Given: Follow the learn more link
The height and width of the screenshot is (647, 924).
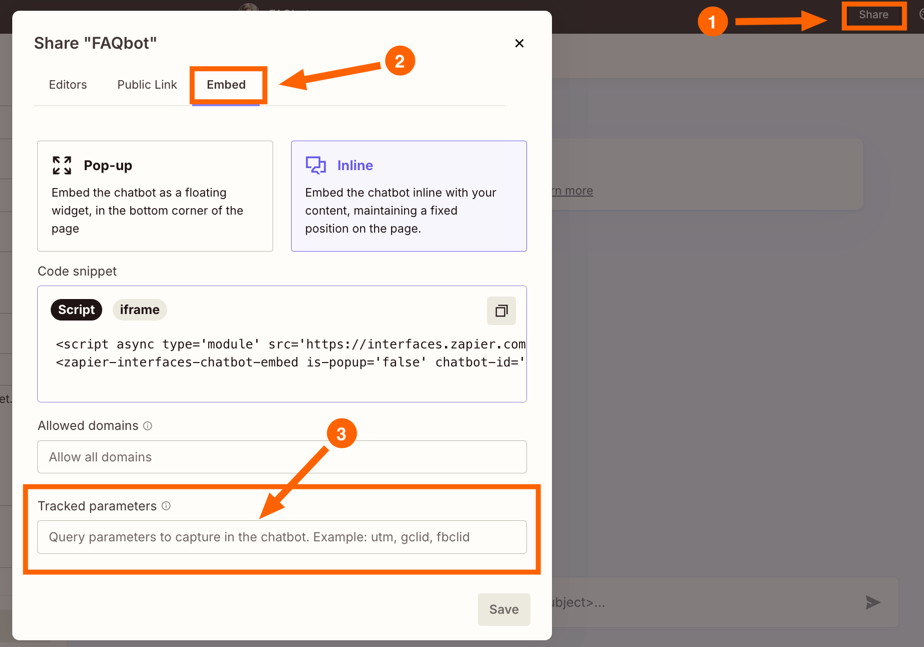Looking at the screenshot, I should [572, 191].
